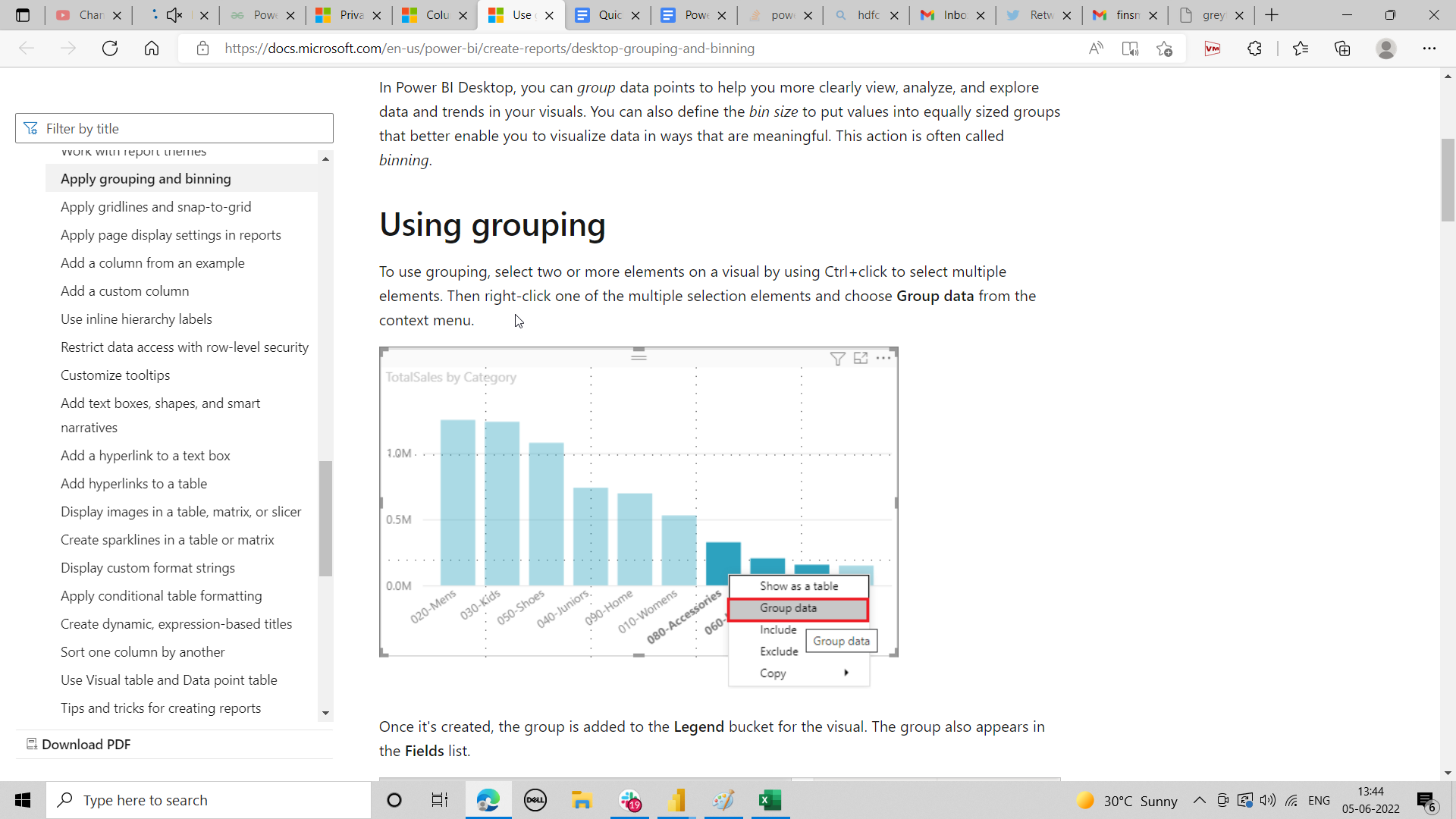Open the notification center icon
The image size is (1456, 819).
(1426, 801)
